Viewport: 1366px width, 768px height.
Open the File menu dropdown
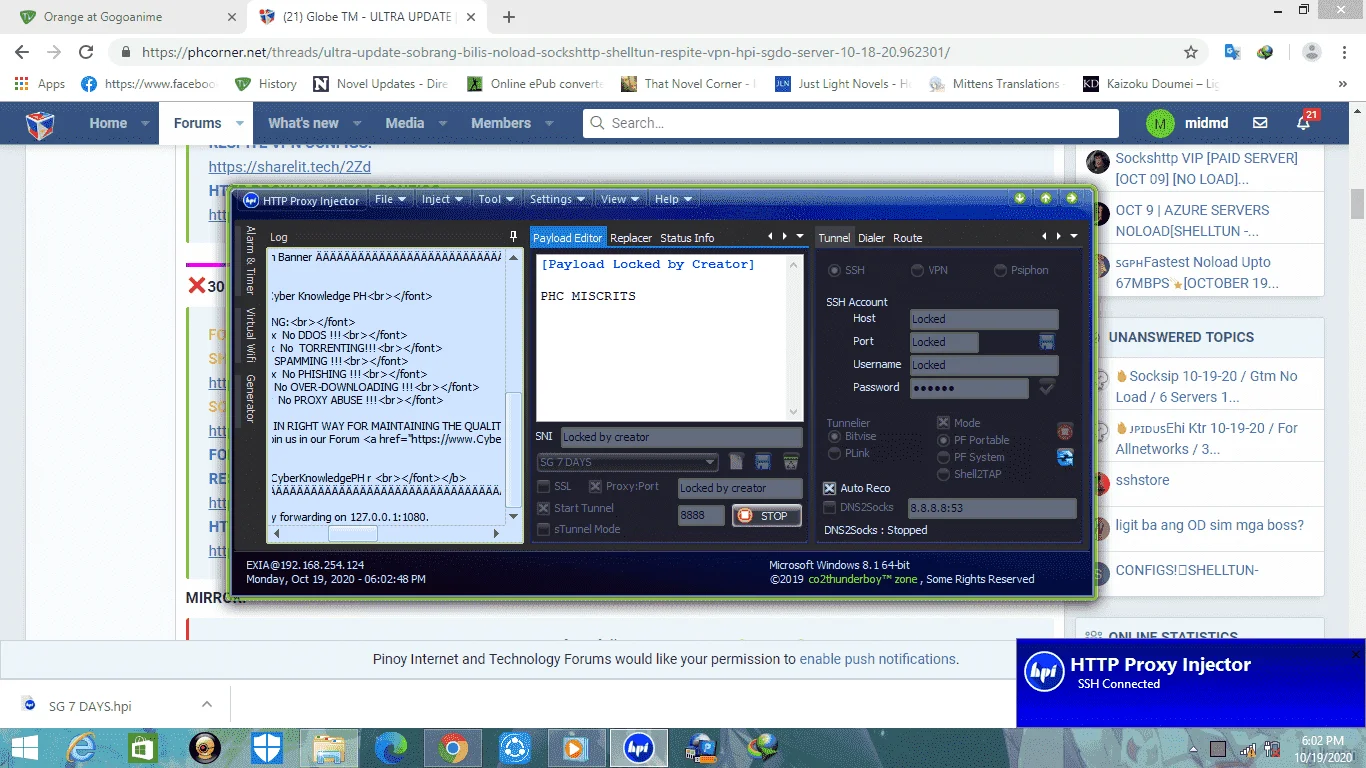click(x=390, y=199)
